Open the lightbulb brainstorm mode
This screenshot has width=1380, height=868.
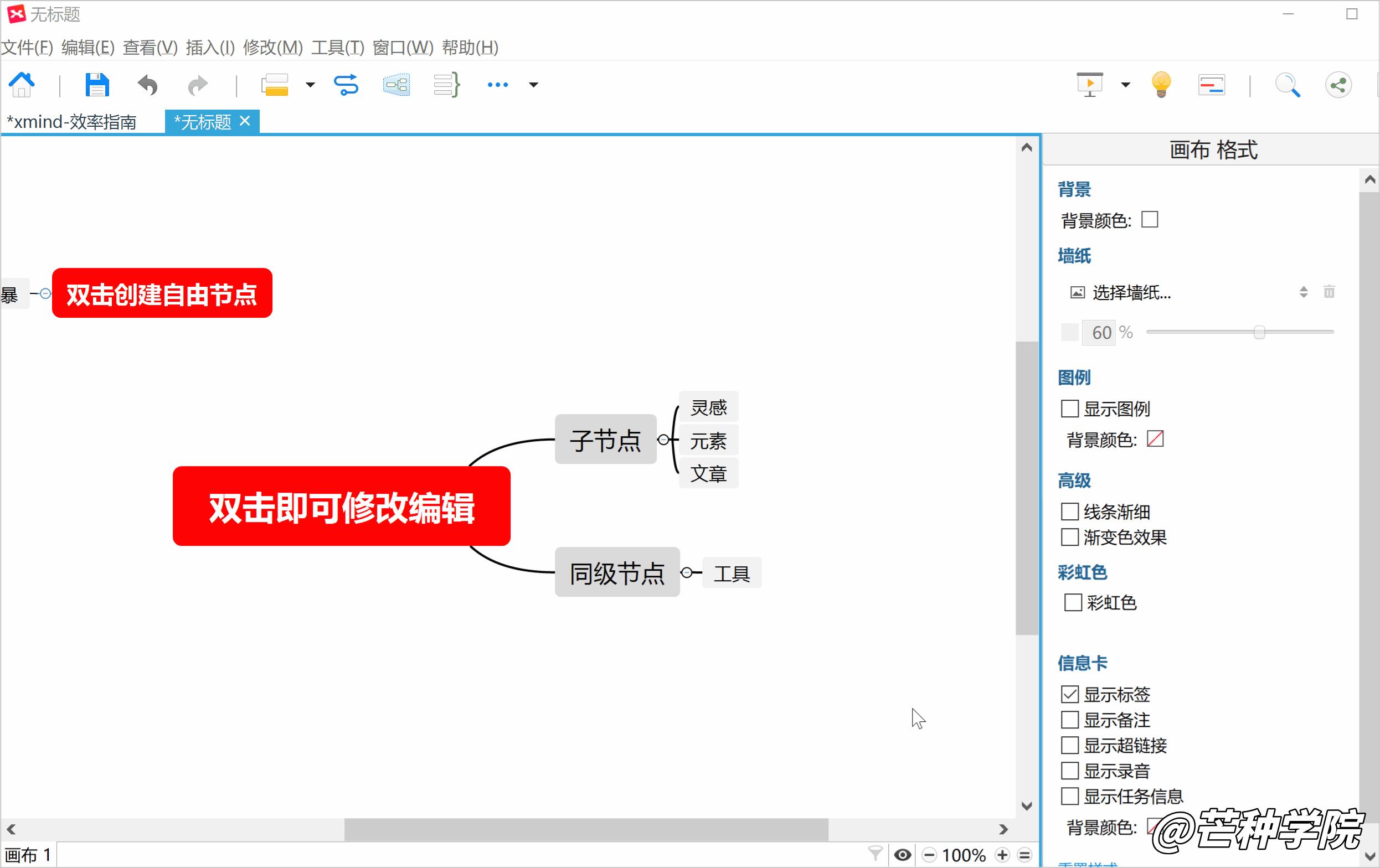[x=1161, y=85]
